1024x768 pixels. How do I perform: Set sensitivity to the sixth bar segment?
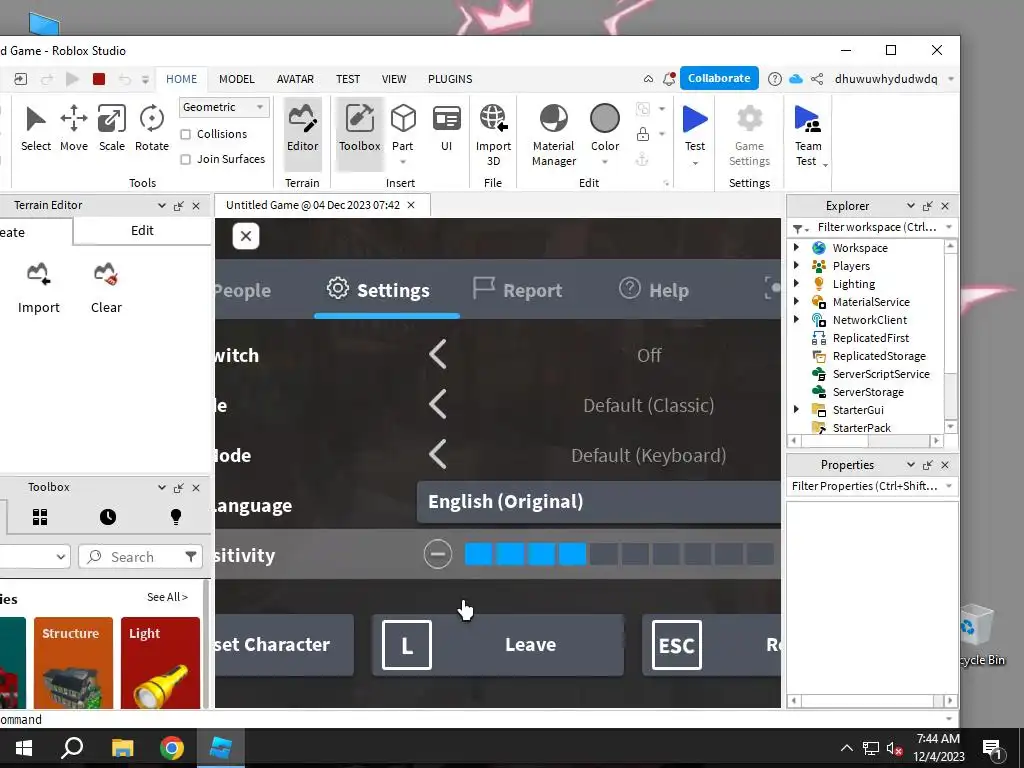(x=635, y=554)
